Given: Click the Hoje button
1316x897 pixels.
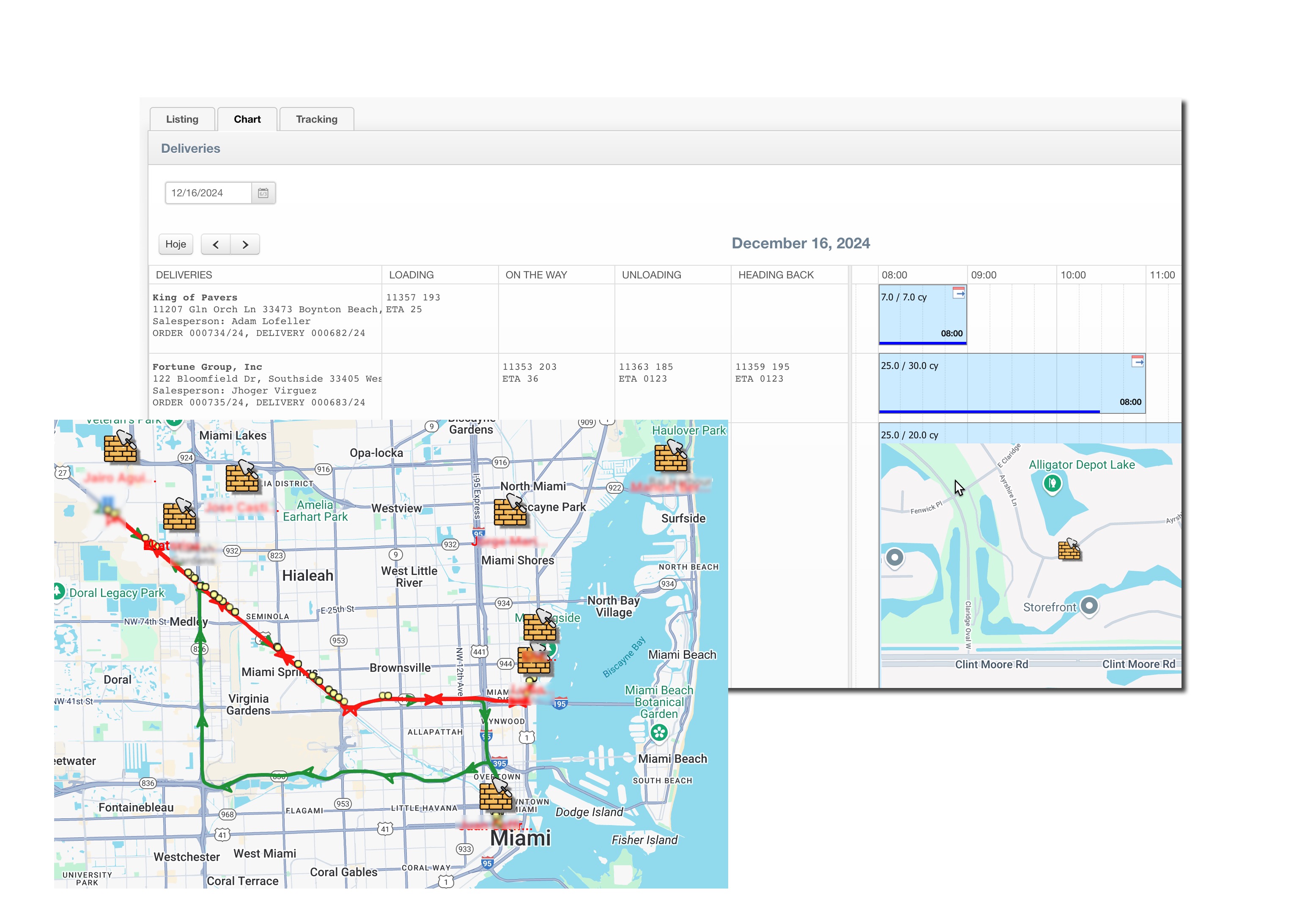Looking at the screenshot, I should [175, 244].
